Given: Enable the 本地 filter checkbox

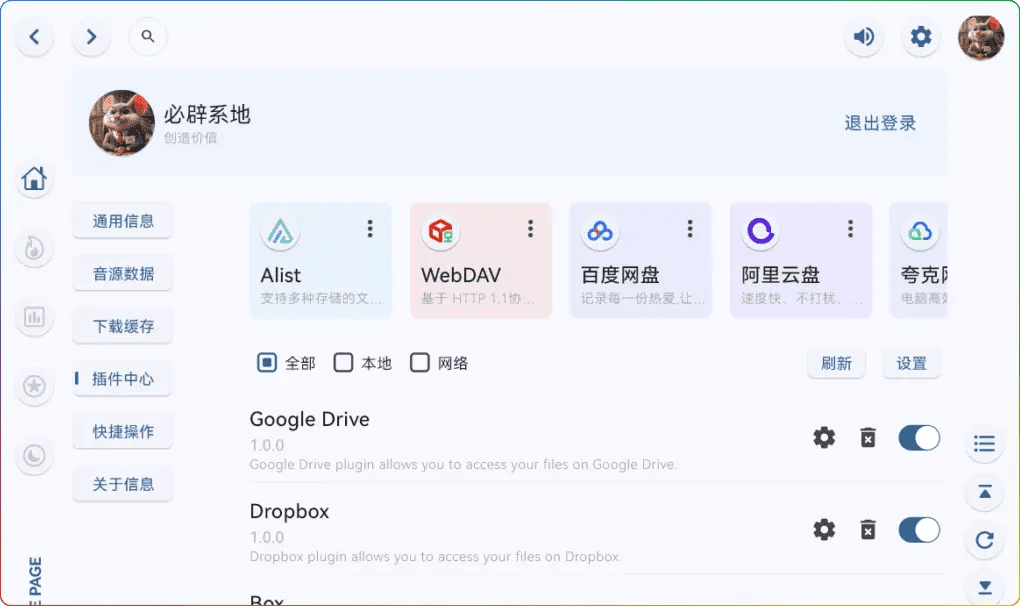Looking at the screenshot, I should 343,363.
